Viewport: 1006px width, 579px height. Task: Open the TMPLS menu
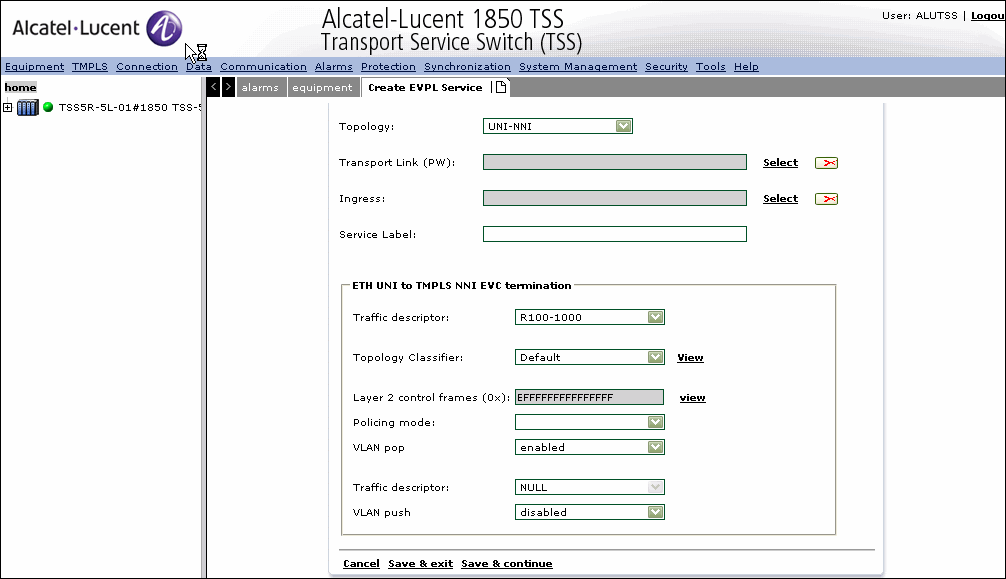pyautogui.click(x=90, y=67)
